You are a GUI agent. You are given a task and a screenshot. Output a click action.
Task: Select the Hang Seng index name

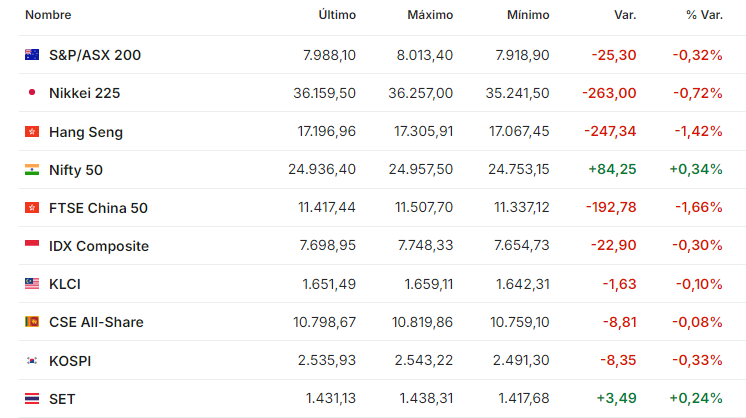86,132
